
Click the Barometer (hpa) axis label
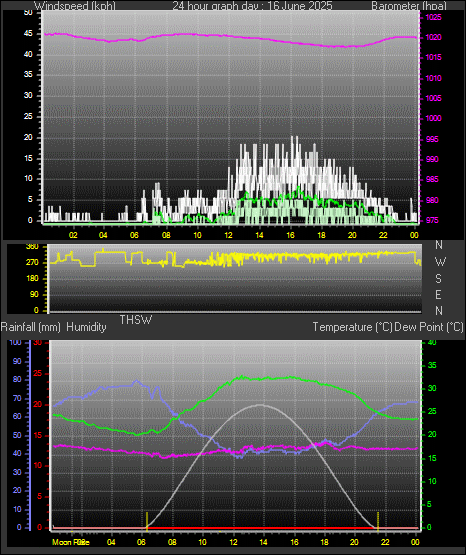point(409,6)
